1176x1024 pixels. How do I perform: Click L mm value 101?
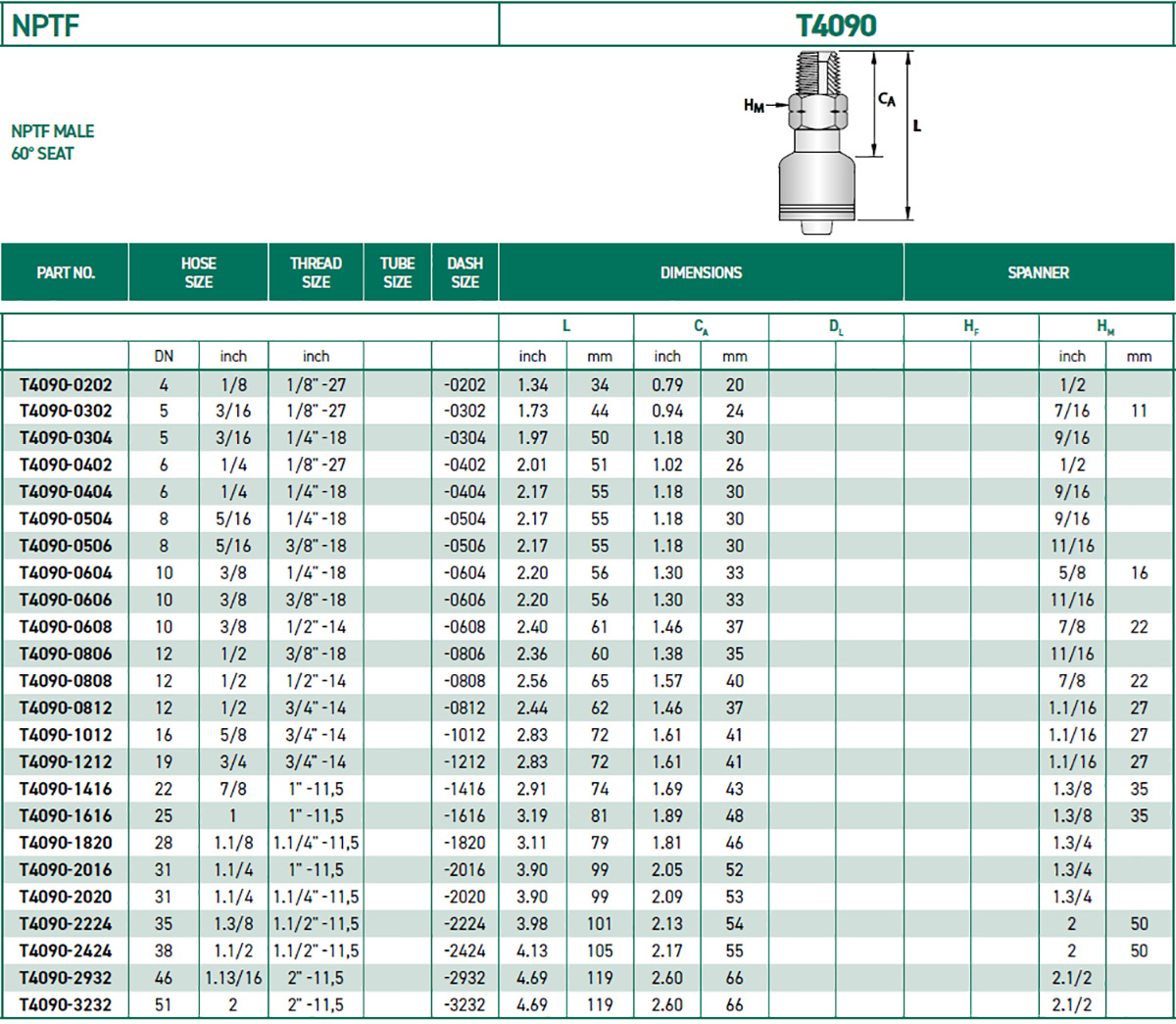(599, 923)
